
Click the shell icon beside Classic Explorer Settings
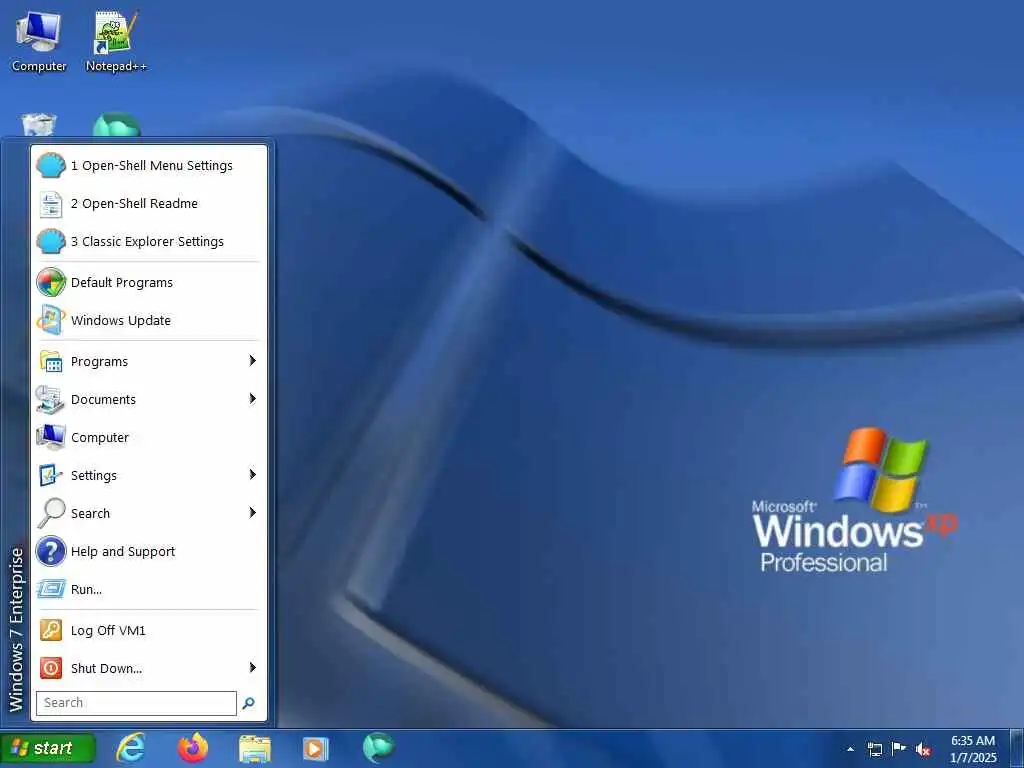tap(51, 242)
